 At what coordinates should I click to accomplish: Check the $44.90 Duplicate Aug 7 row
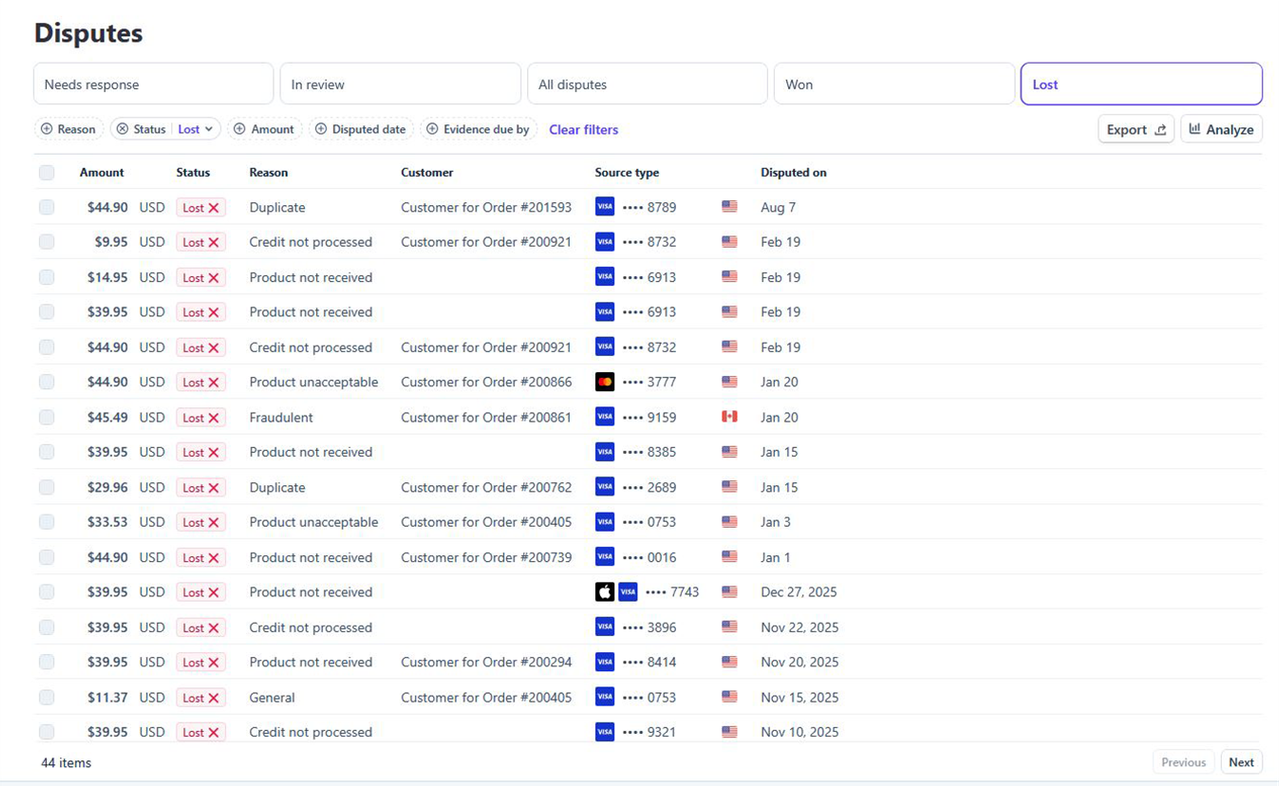point(47,207)
